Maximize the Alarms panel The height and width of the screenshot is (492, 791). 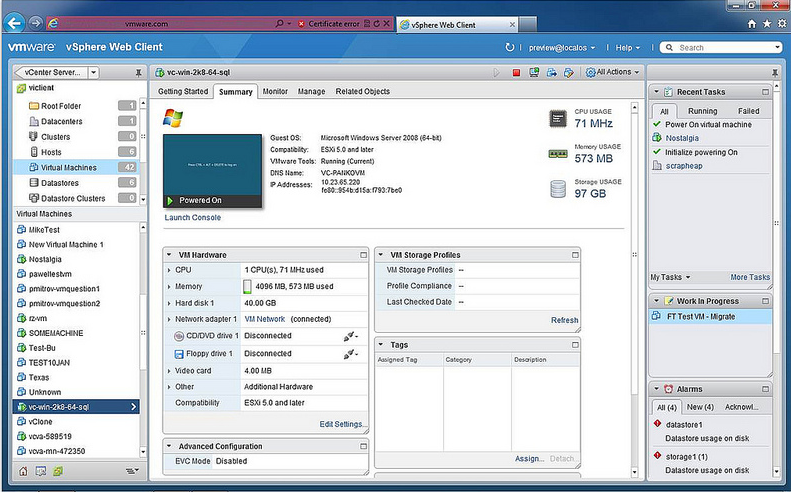[765, 390]
